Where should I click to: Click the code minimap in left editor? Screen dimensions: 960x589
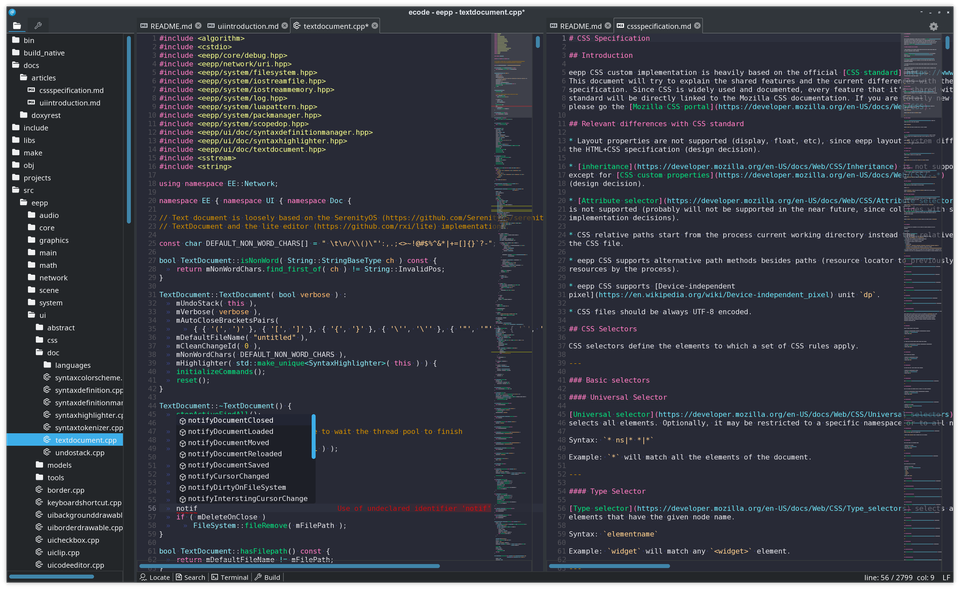512,296
